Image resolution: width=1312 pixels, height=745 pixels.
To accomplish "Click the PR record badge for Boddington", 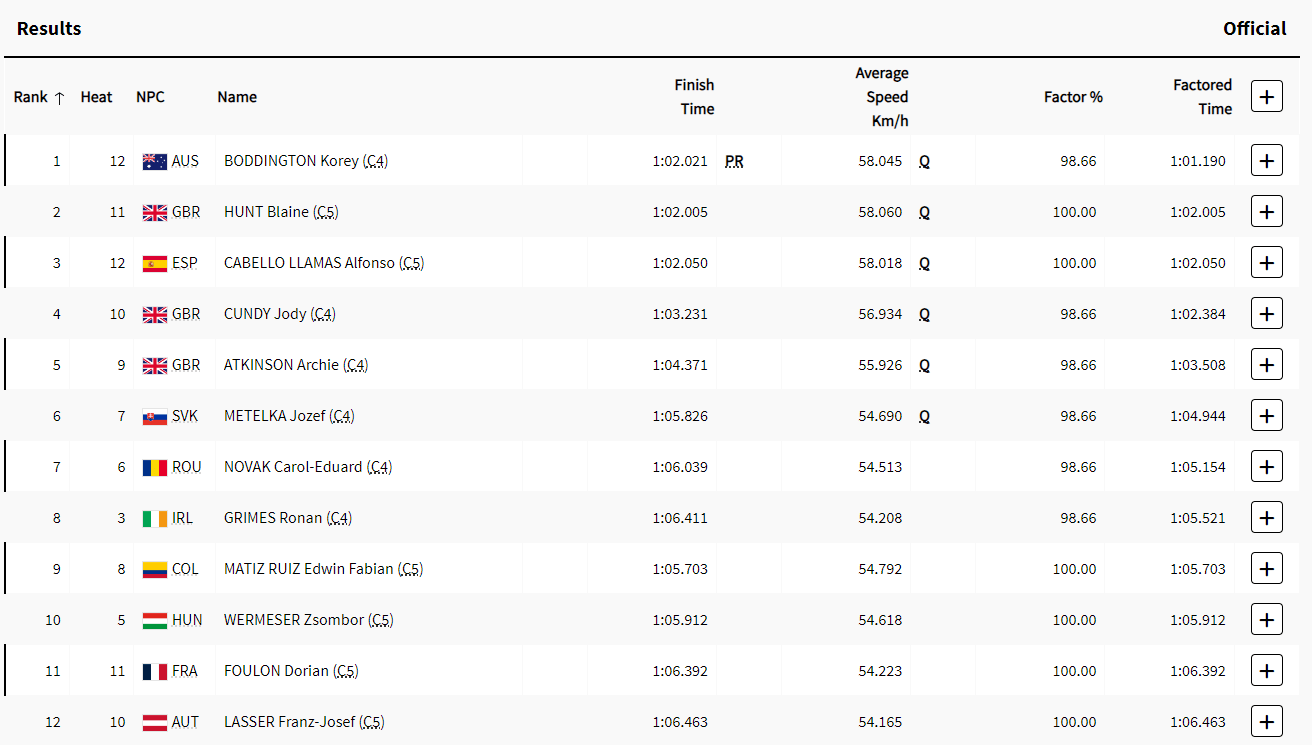I will 734,161.
